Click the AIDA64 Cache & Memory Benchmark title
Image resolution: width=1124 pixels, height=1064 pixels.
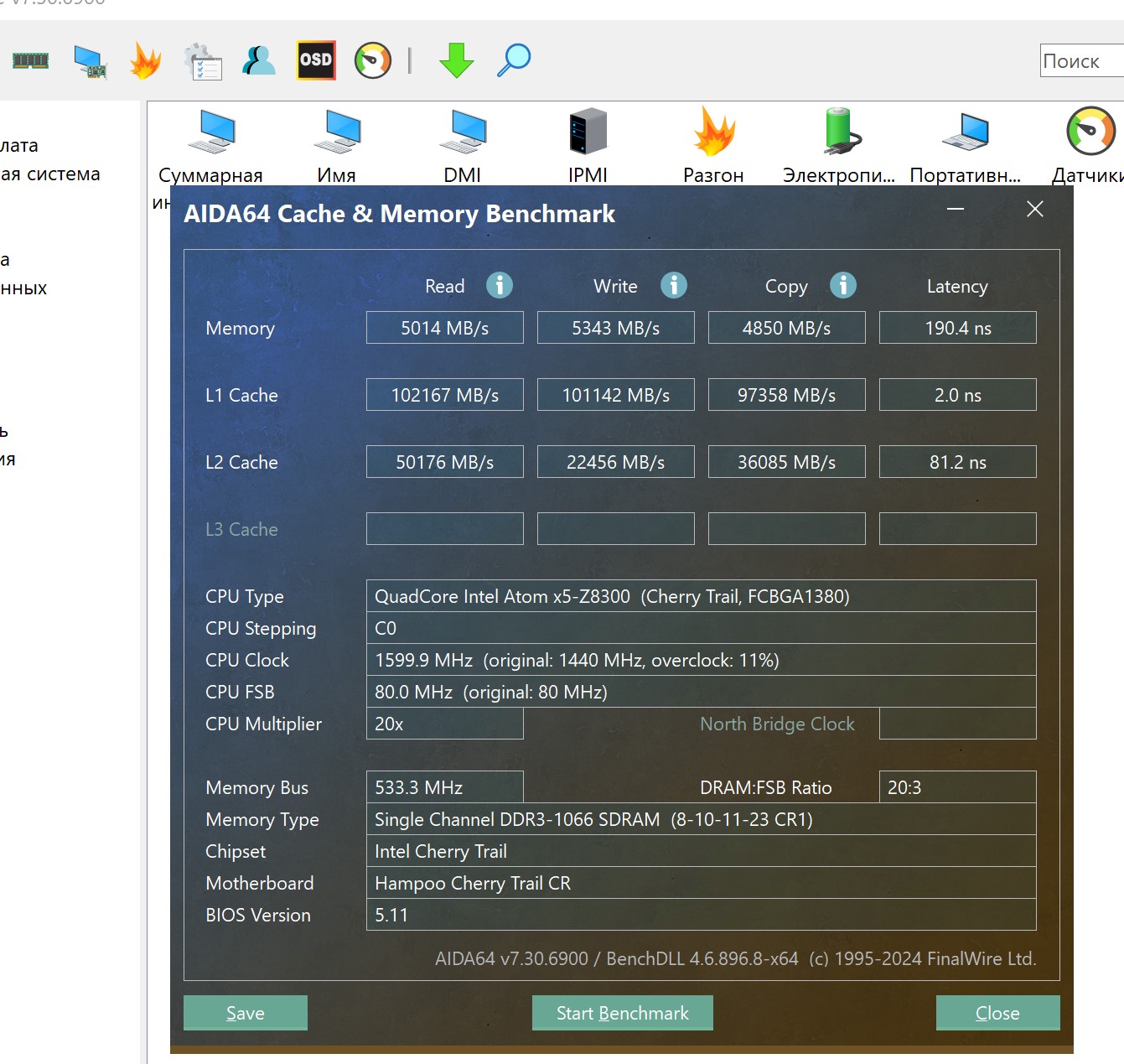(400, 214)
